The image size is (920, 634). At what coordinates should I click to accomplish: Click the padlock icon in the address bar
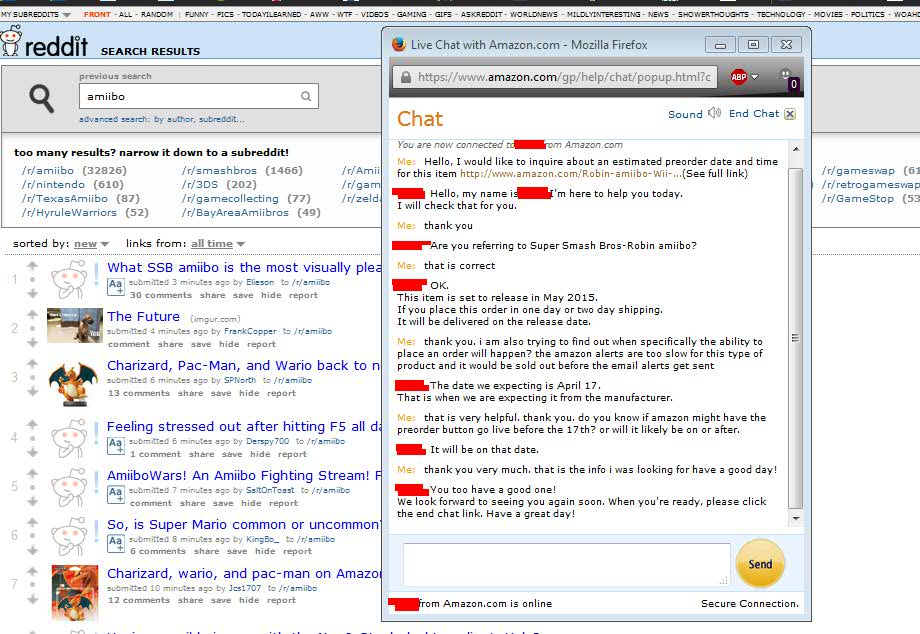[x=405, y=77]
